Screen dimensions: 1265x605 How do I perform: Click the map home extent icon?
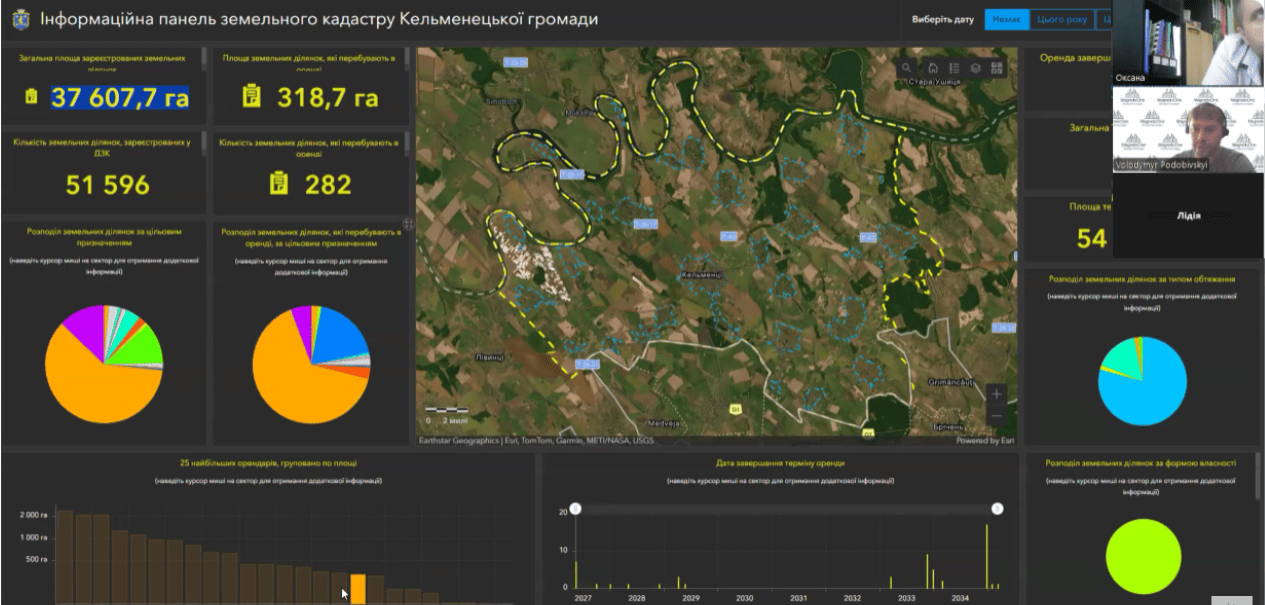932,68
